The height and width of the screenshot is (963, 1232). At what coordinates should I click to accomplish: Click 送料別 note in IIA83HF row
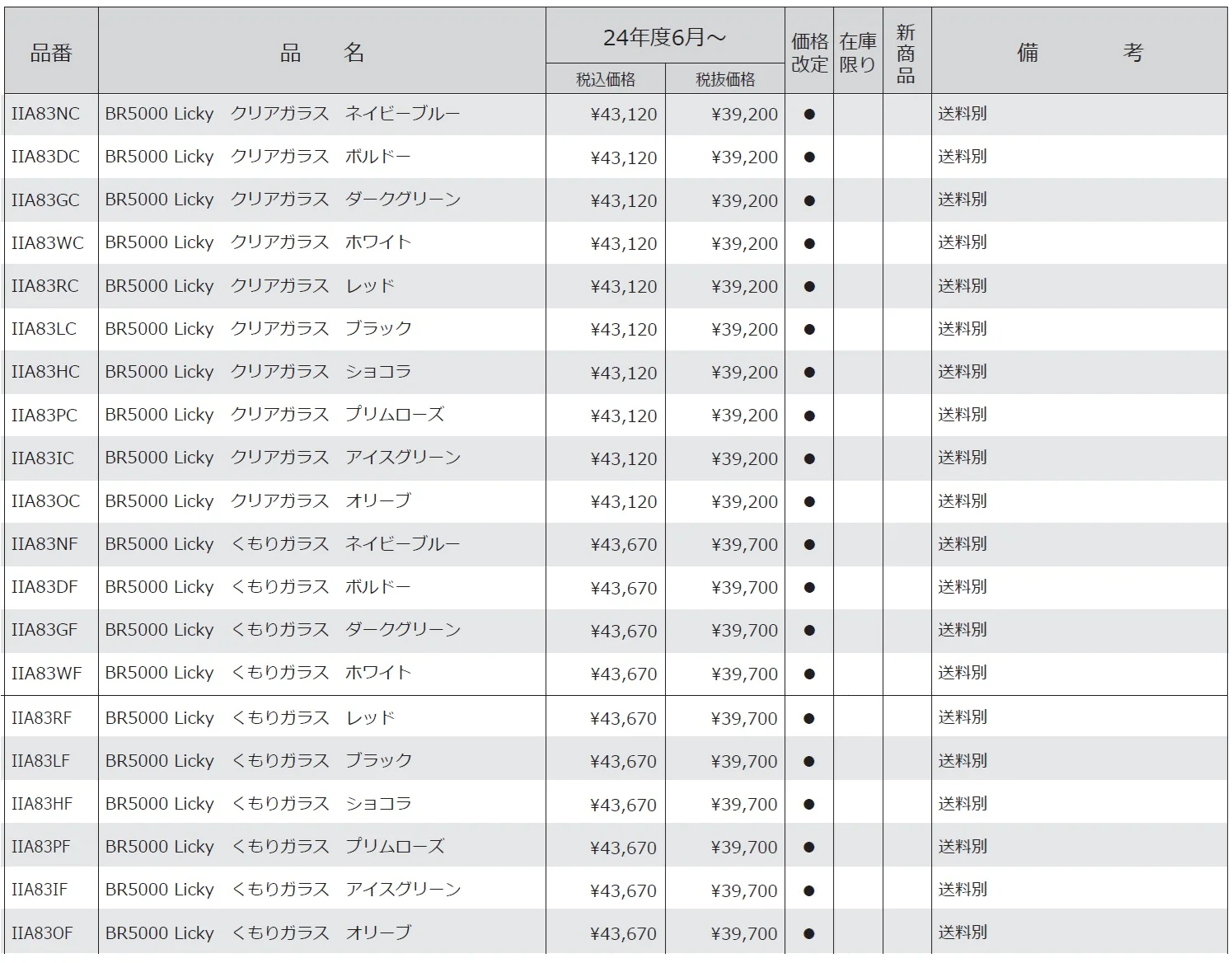(963, 803)
